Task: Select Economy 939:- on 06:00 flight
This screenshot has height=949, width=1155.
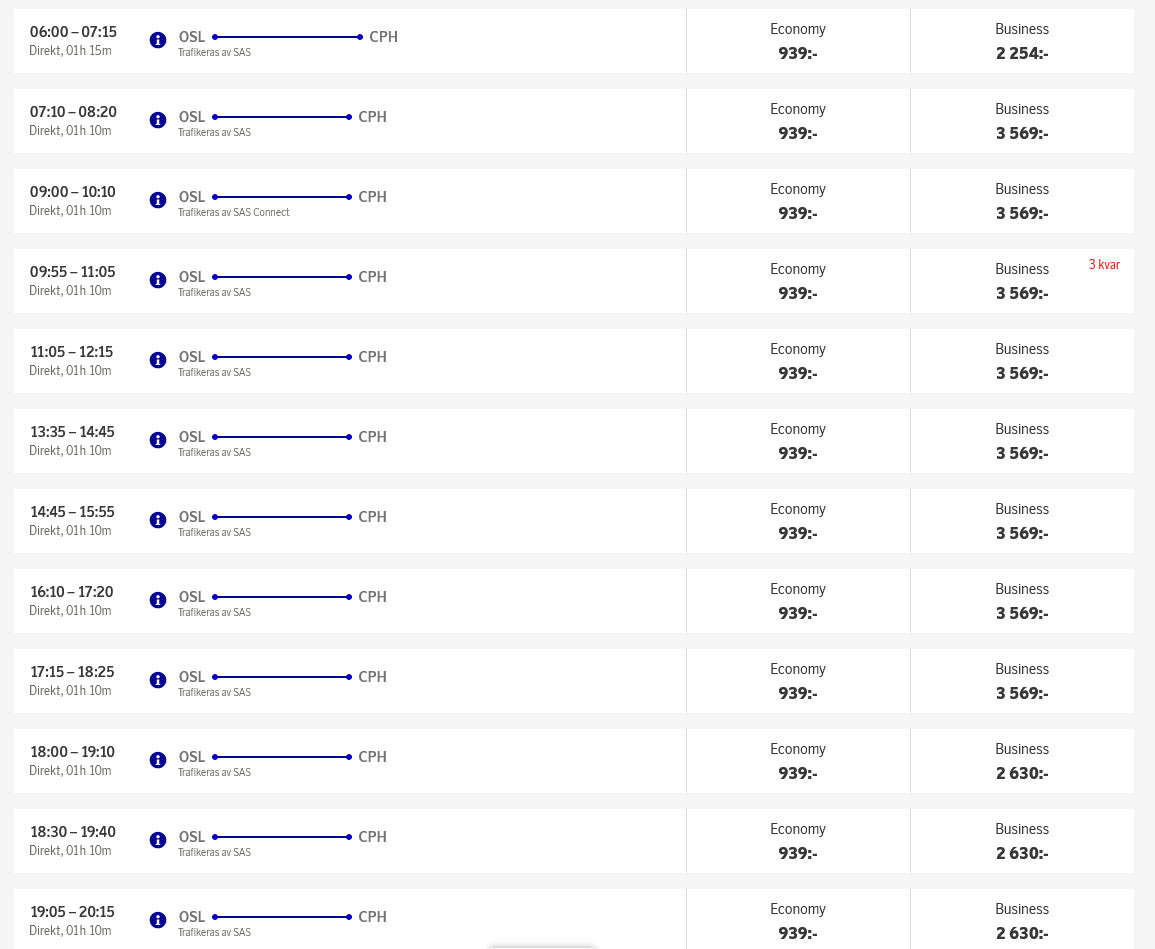Action: 798,42
